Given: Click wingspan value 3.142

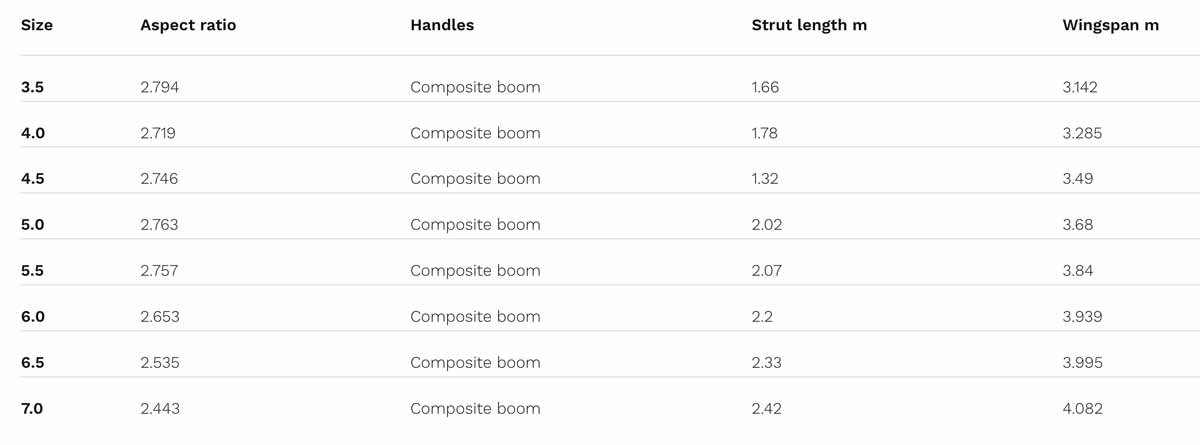Looking at the screenshot, I should click(x=1080, y=87).
